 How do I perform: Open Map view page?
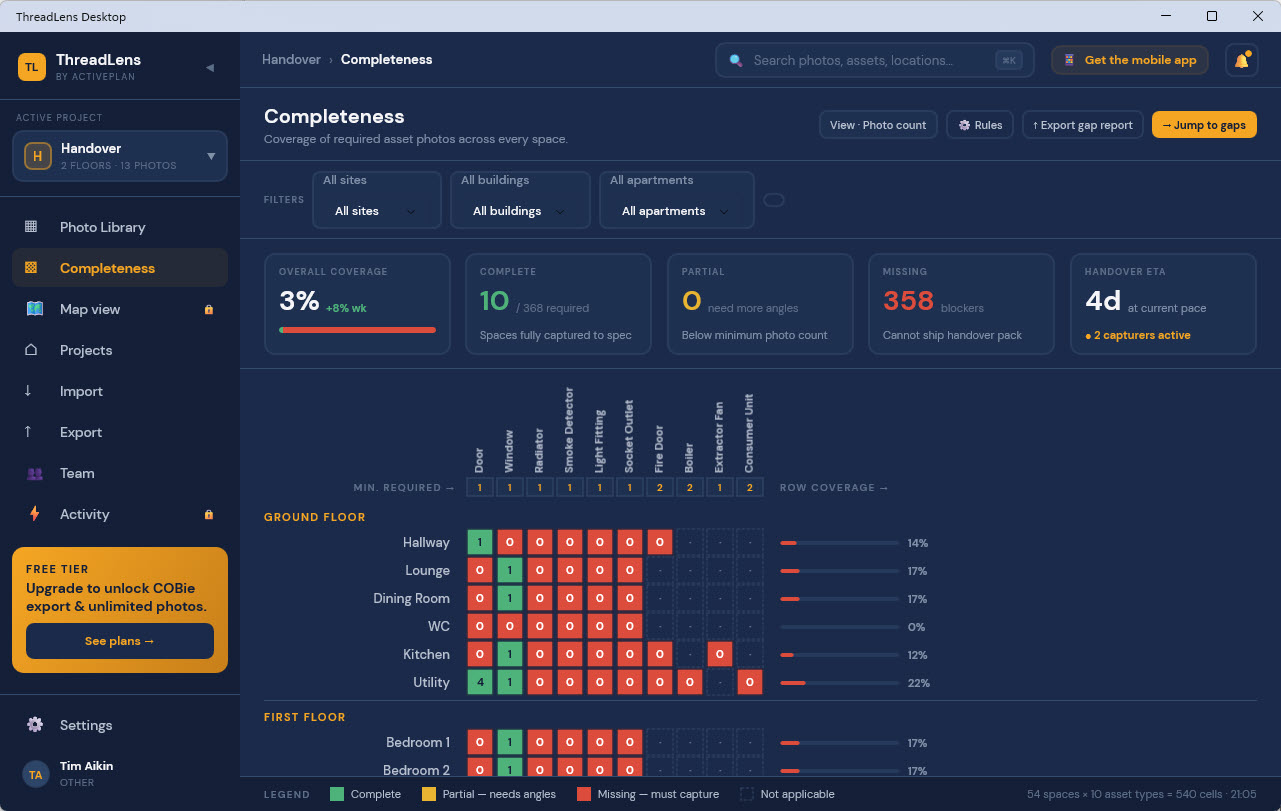[120, 309]
